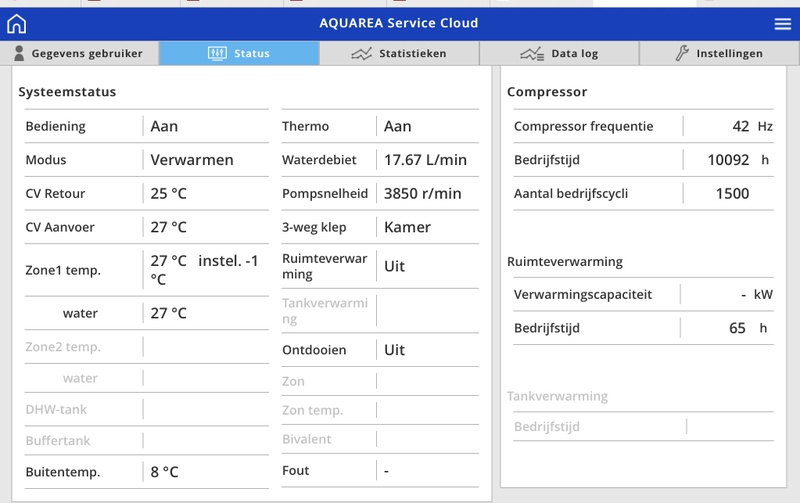Click the Buitentemp. value 8 °C
The height and width of the screenshot is (503, 800).
(164, 471)
